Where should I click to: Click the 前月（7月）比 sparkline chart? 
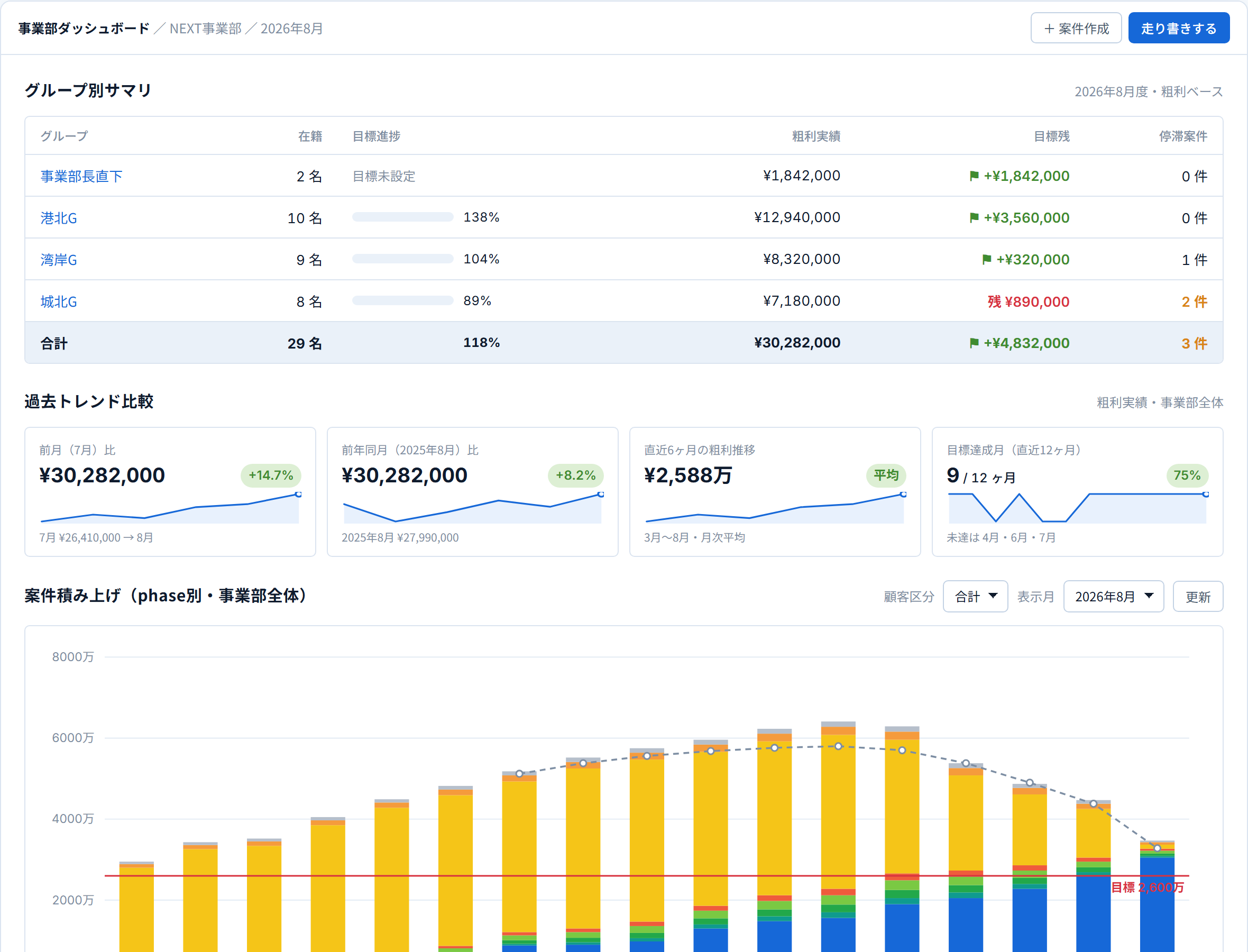pos(170,508)
